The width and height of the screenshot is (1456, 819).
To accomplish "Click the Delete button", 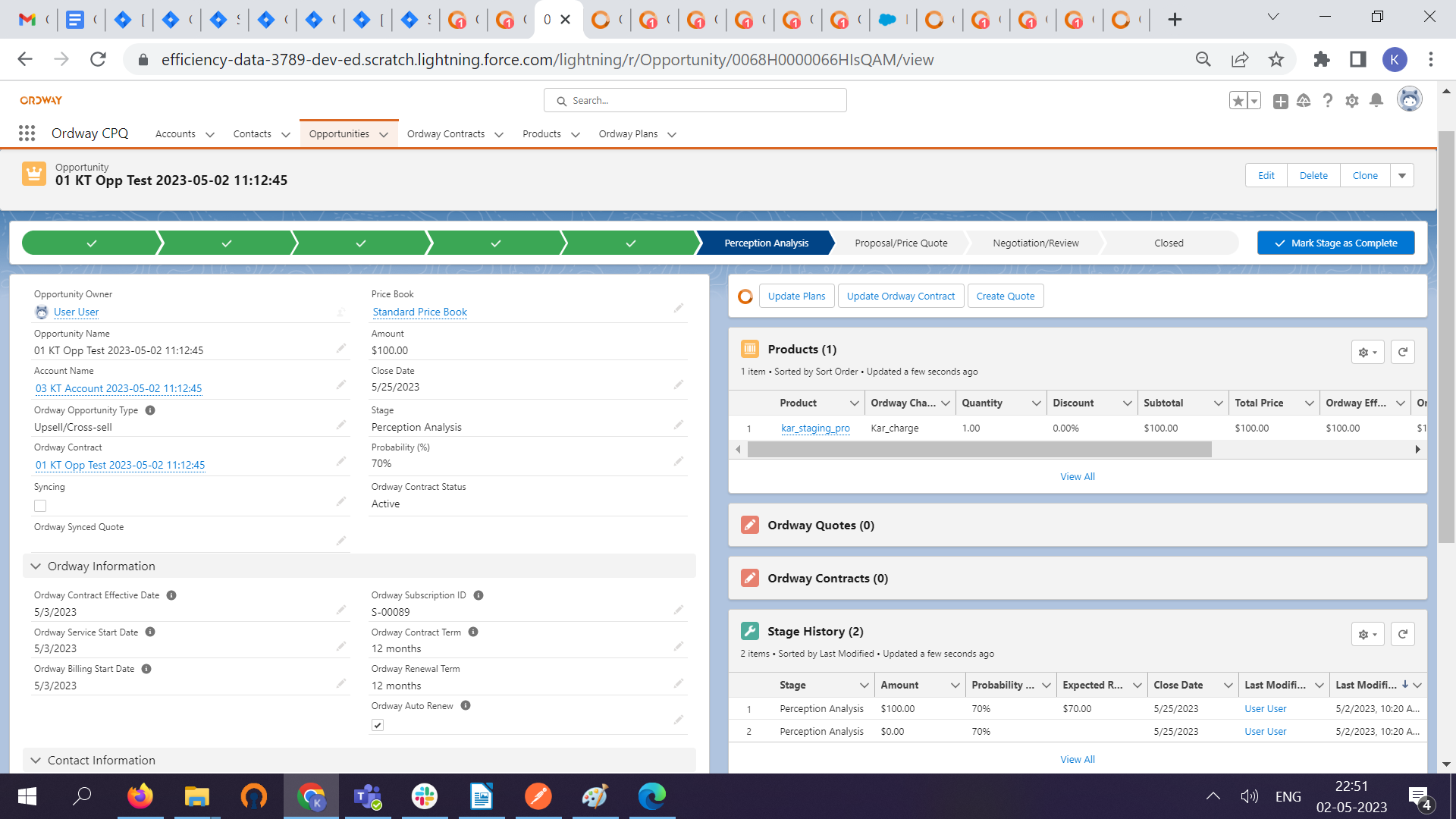I will click(1313, 175).
